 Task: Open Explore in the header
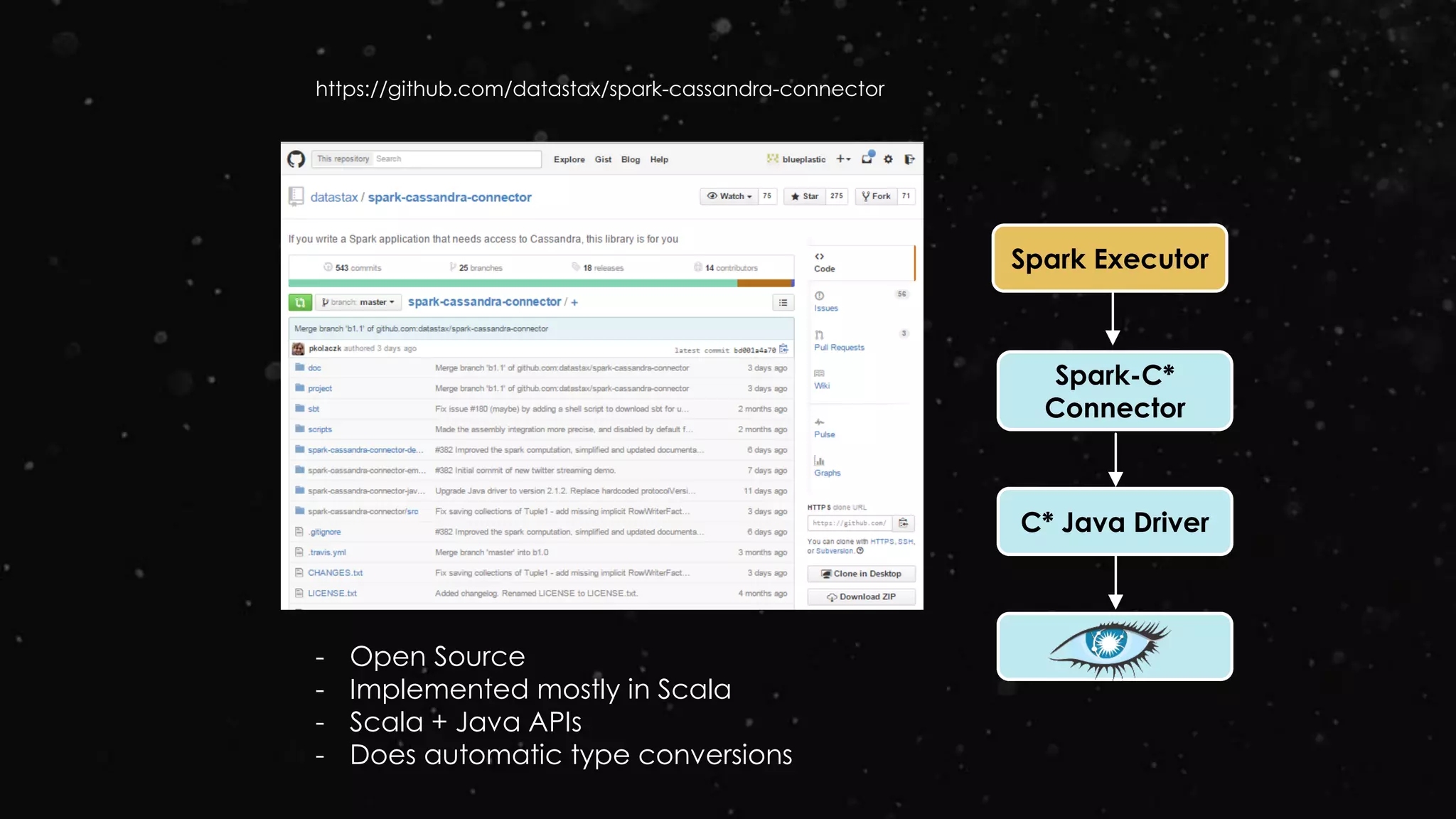(x=569, y=159)
